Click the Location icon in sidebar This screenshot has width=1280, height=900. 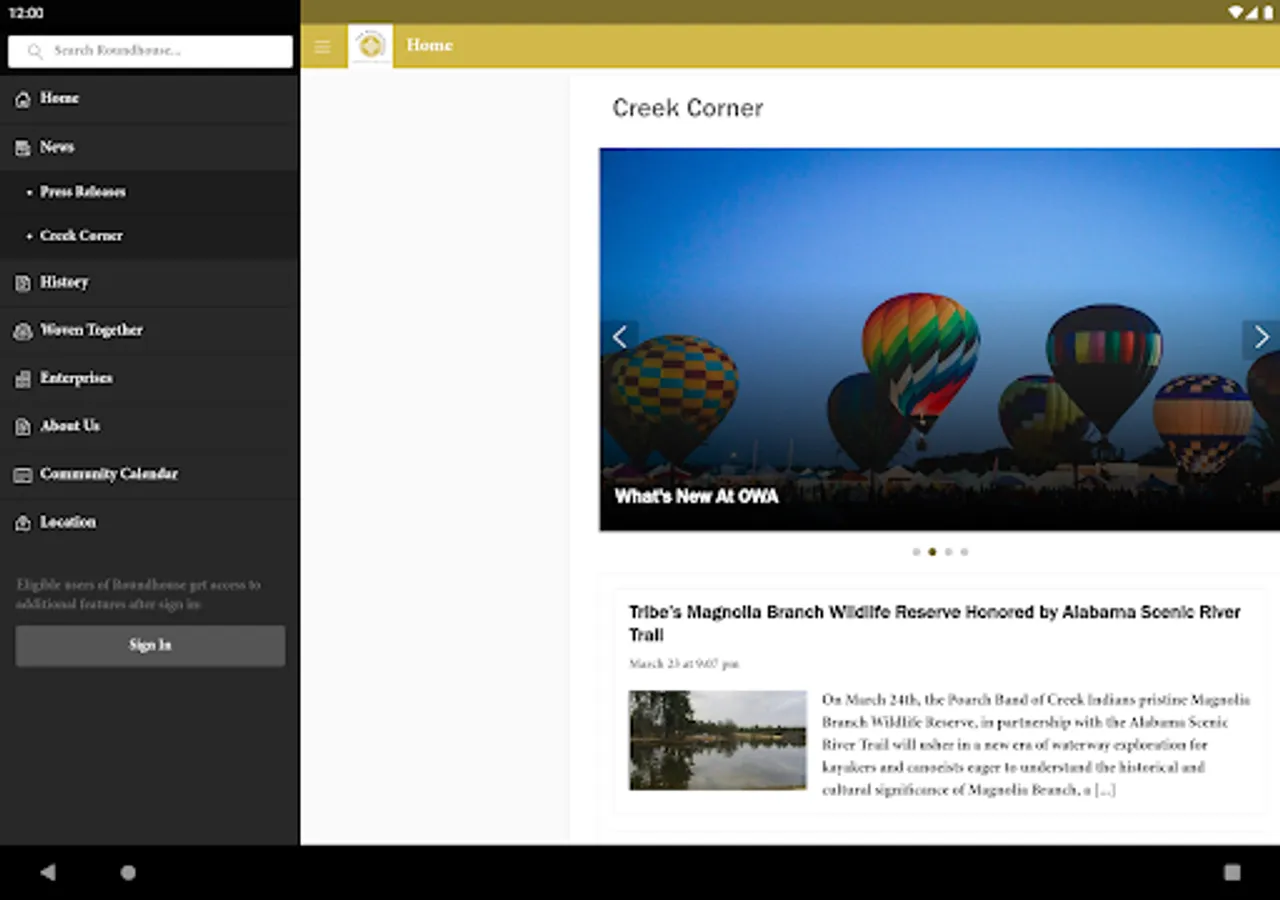pyautogui.click(x=22, y=523)
